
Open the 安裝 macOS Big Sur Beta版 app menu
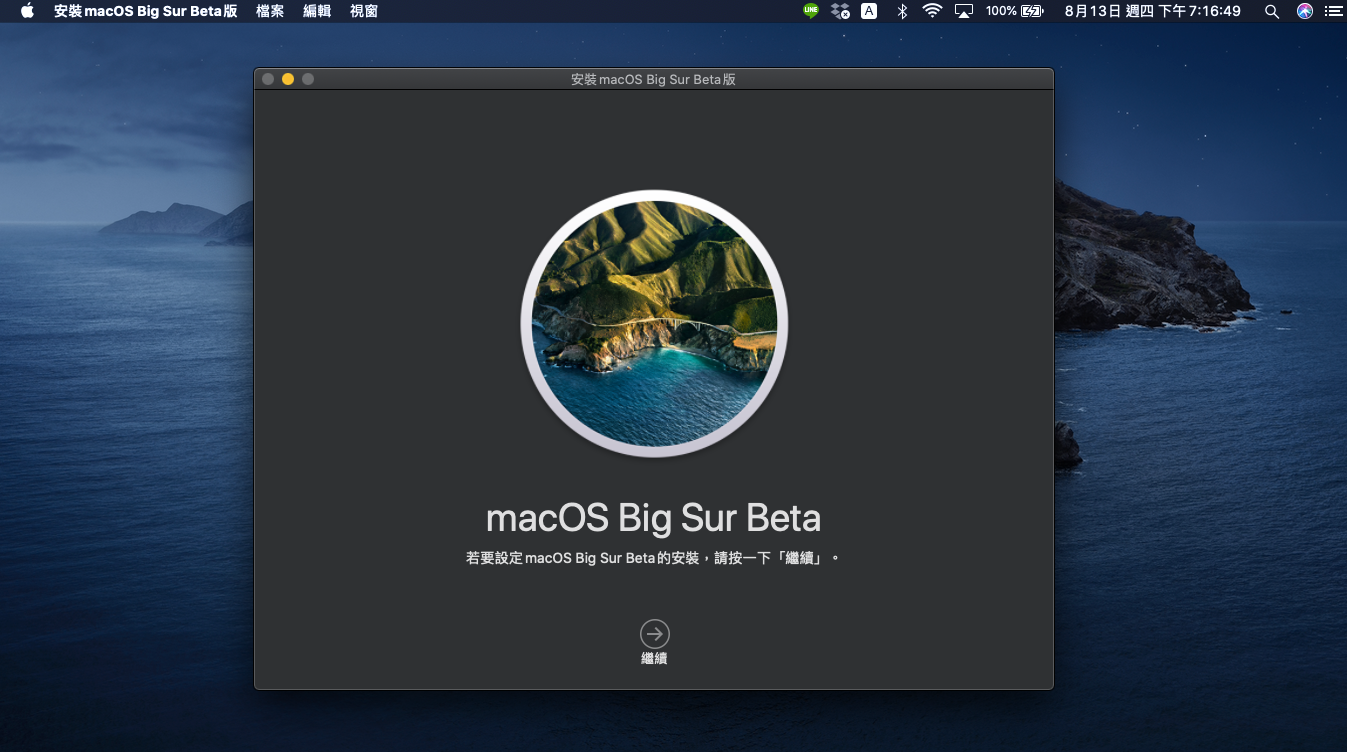click(146, 11)
